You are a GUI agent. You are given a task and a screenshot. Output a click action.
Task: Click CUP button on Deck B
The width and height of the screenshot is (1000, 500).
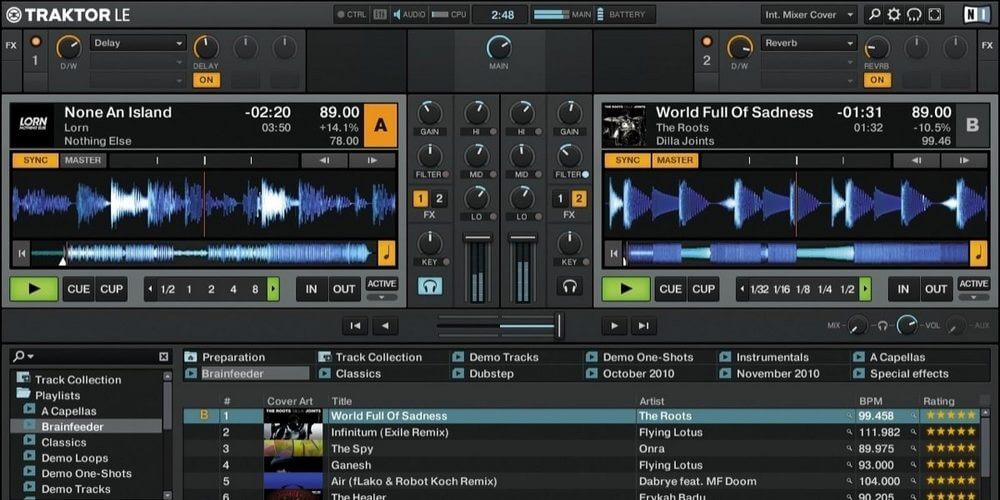pyautogui.click(x=703, y=289)
